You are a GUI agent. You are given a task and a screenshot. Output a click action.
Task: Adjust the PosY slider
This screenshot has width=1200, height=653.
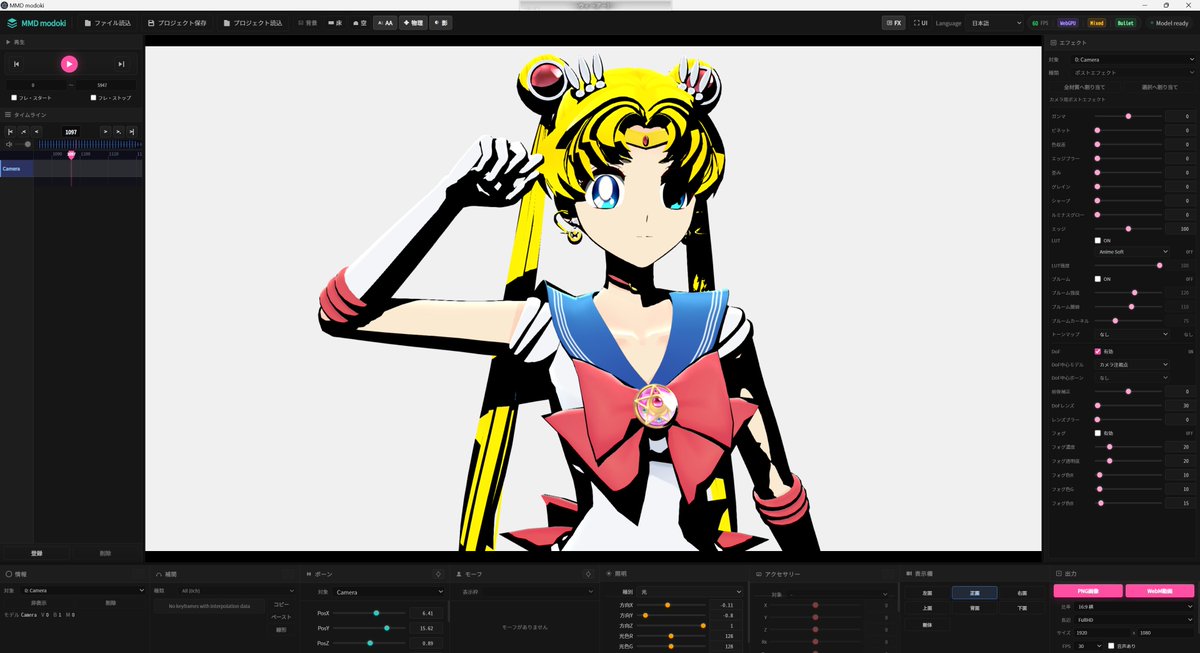(x=370, y=628)
